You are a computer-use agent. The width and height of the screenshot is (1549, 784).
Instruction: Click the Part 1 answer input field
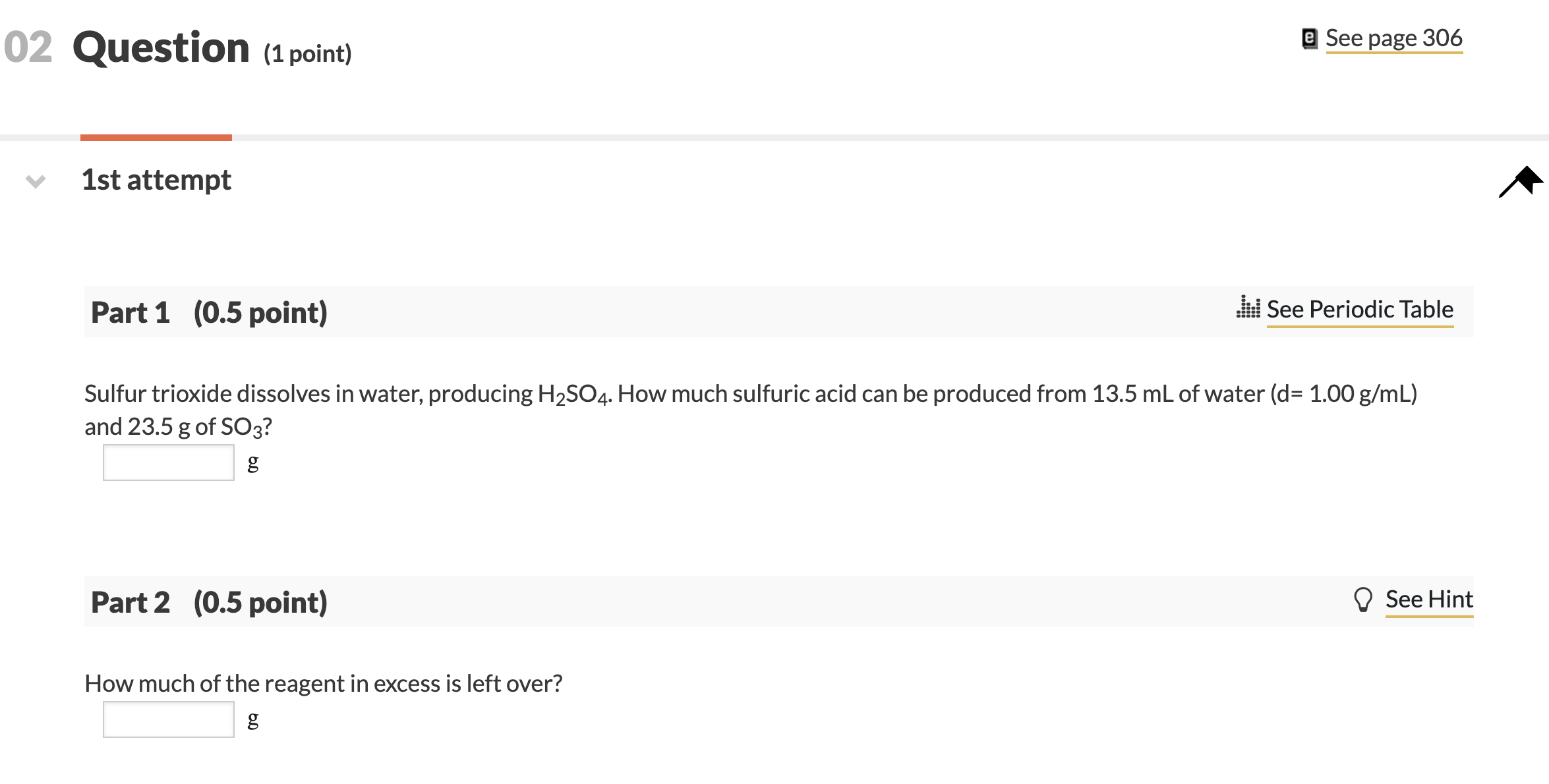(169, 462)
